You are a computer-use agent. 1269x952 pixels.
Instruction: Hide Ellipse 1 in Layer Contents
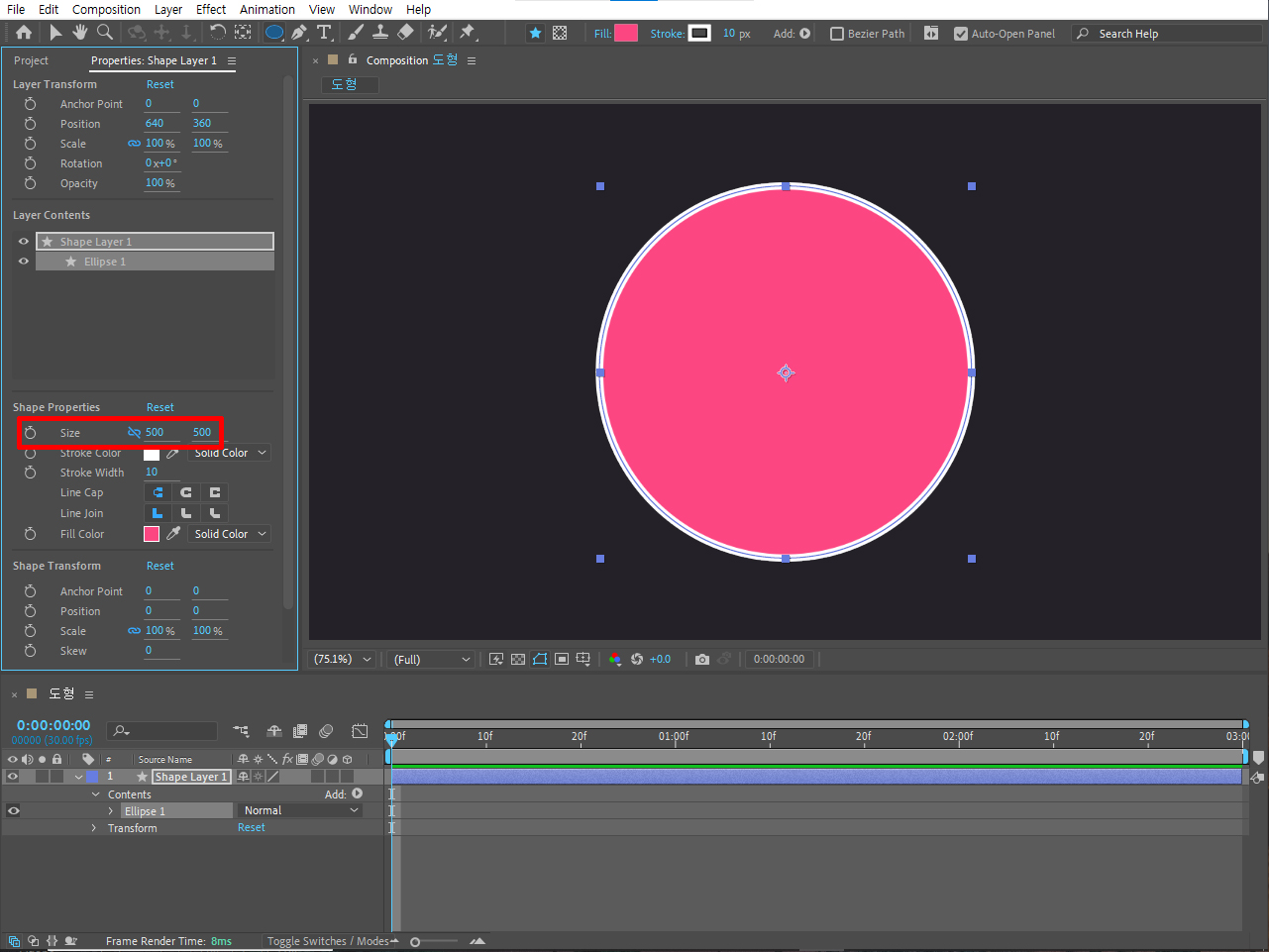pyautogui.click(x=24, y=262)
